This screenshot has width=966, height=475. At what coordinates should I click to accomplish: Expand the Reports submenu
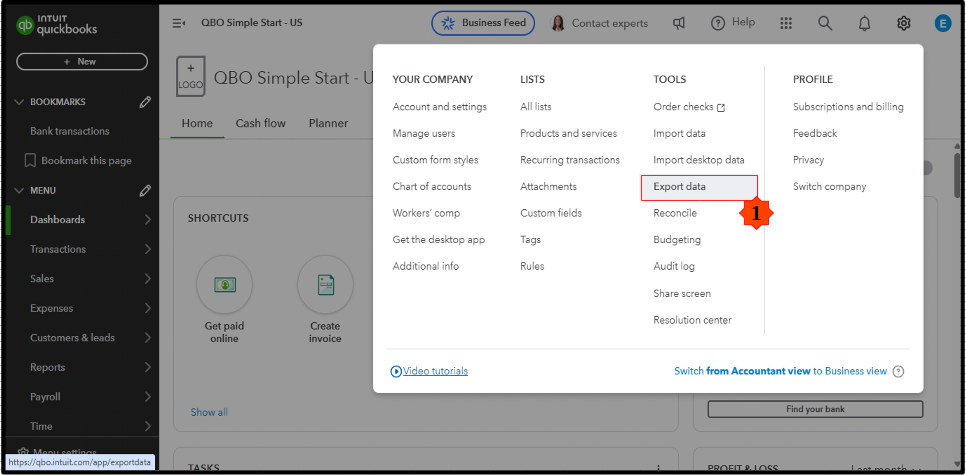(x=147, y=367)
